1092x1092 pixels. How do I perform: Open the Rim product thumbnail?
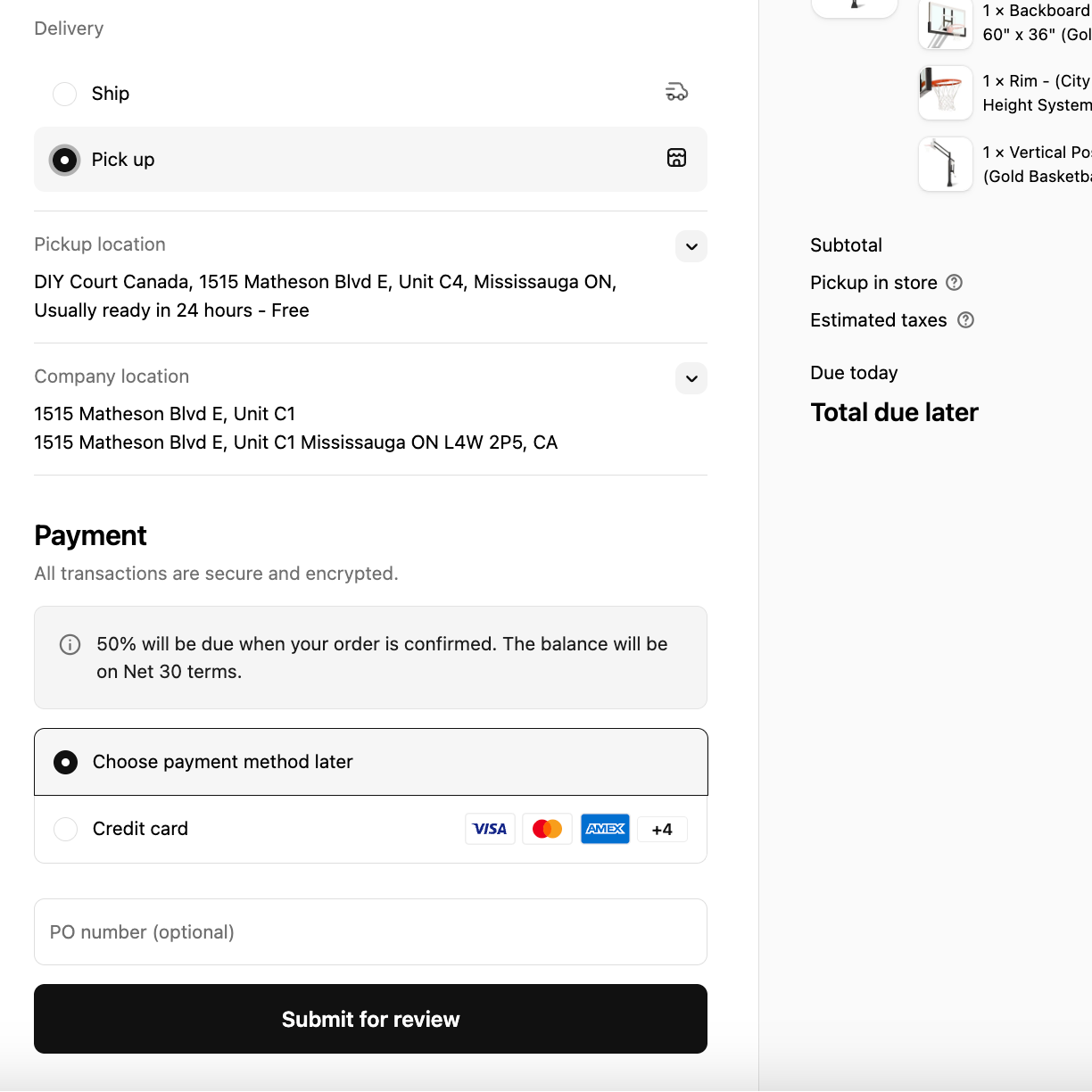tap(946, 93)
